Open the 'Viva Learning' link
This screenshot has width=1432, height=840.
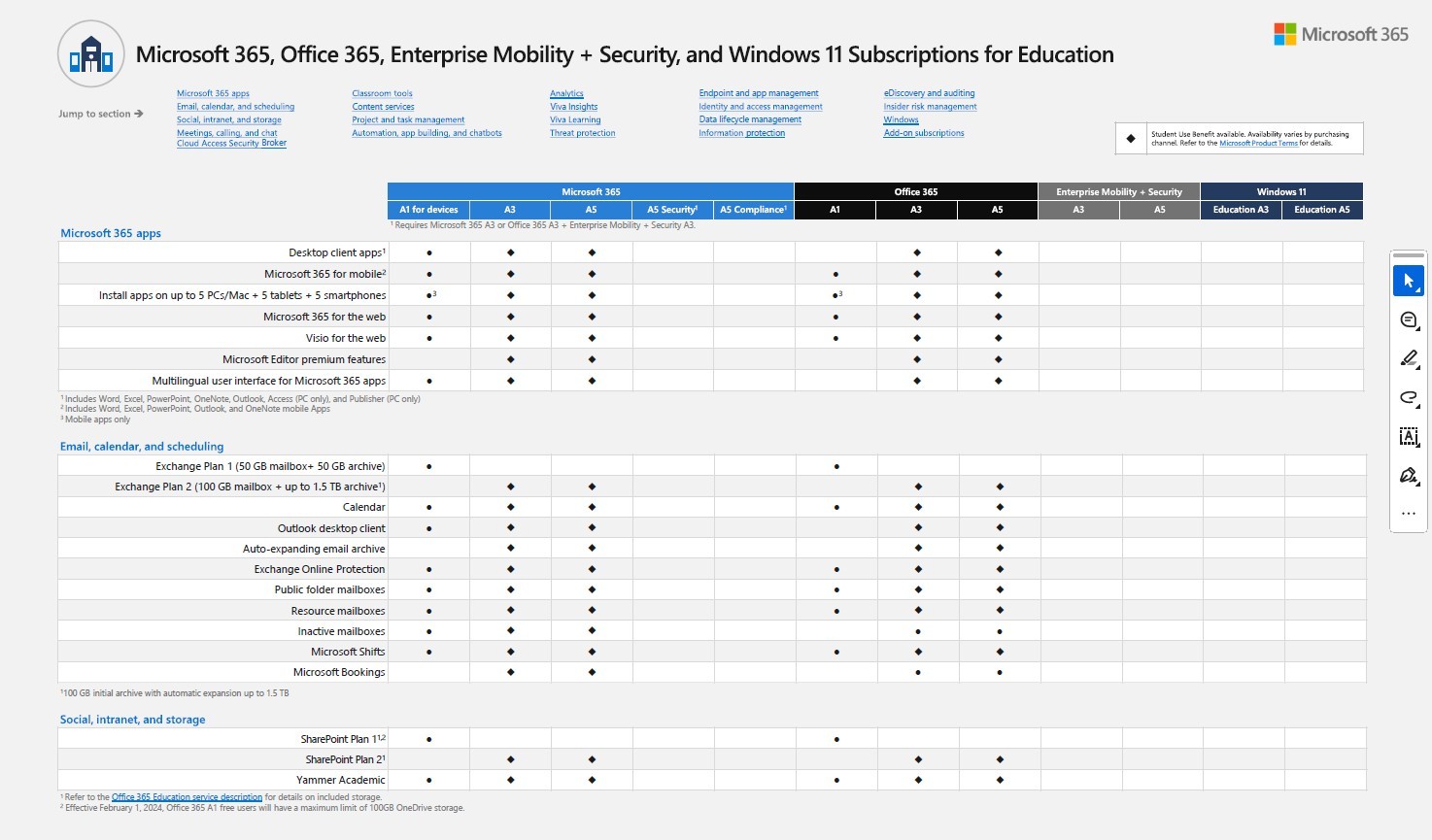[575, 119]
